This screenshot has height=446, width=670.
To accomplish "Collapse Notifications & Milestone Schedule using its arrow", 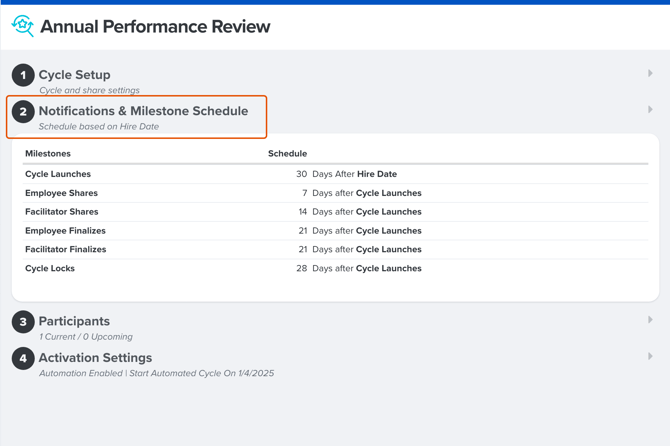I will click(650, 110).
